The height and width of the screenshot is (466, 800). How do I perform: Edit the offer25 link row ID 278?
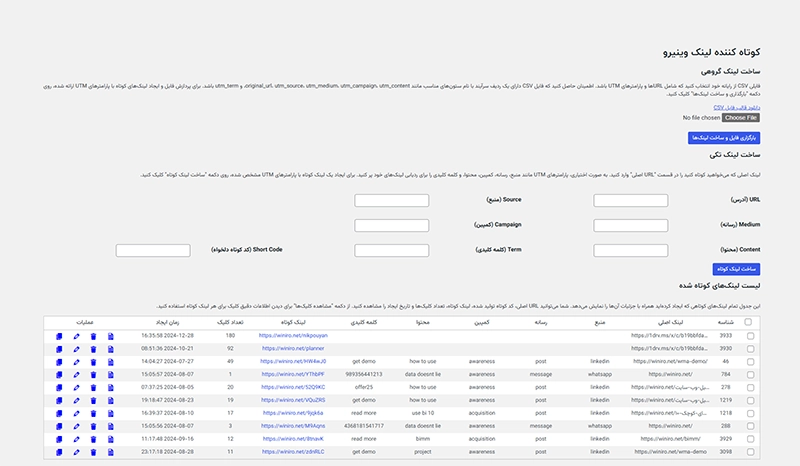77,387
